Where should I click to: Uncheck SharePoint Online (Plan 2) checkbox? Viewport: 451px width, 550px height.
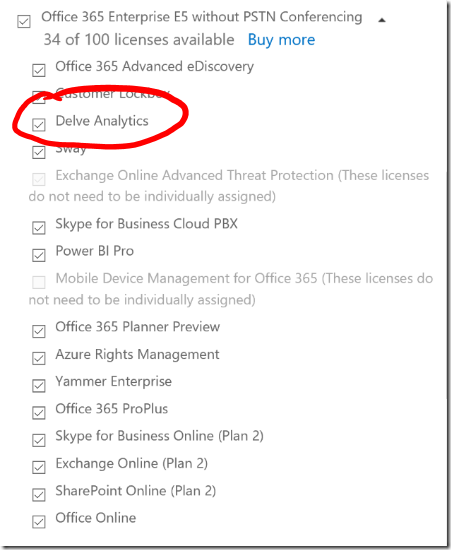[x=39, y=495]
